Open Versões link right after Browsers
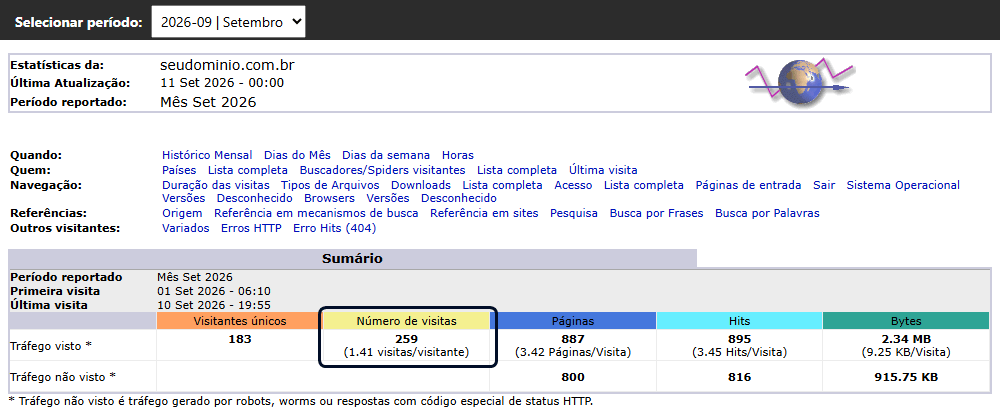Viewport: 1000px width, 415px height. click(x=388, y=198)
